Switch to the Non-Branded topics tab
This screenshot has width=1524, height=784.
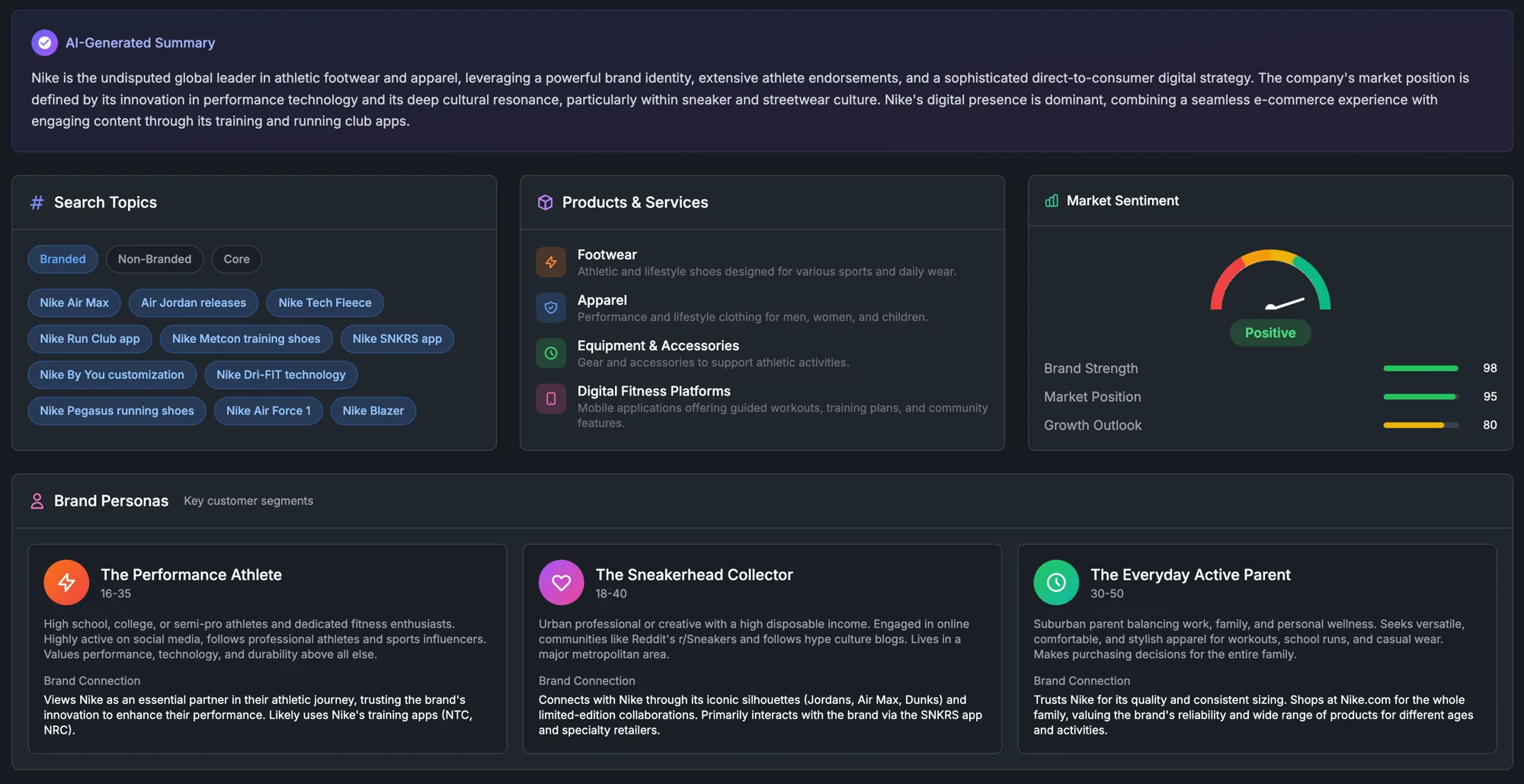point(155,259)
